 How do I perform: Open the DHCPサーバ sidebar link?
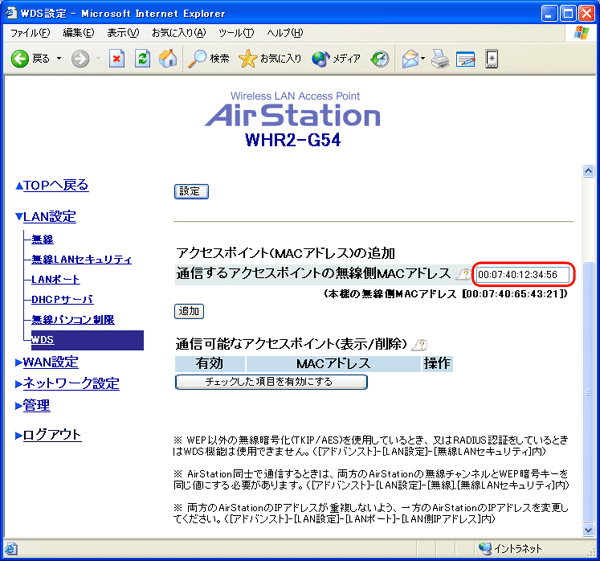pyautogui.click(x=62, y=300)
